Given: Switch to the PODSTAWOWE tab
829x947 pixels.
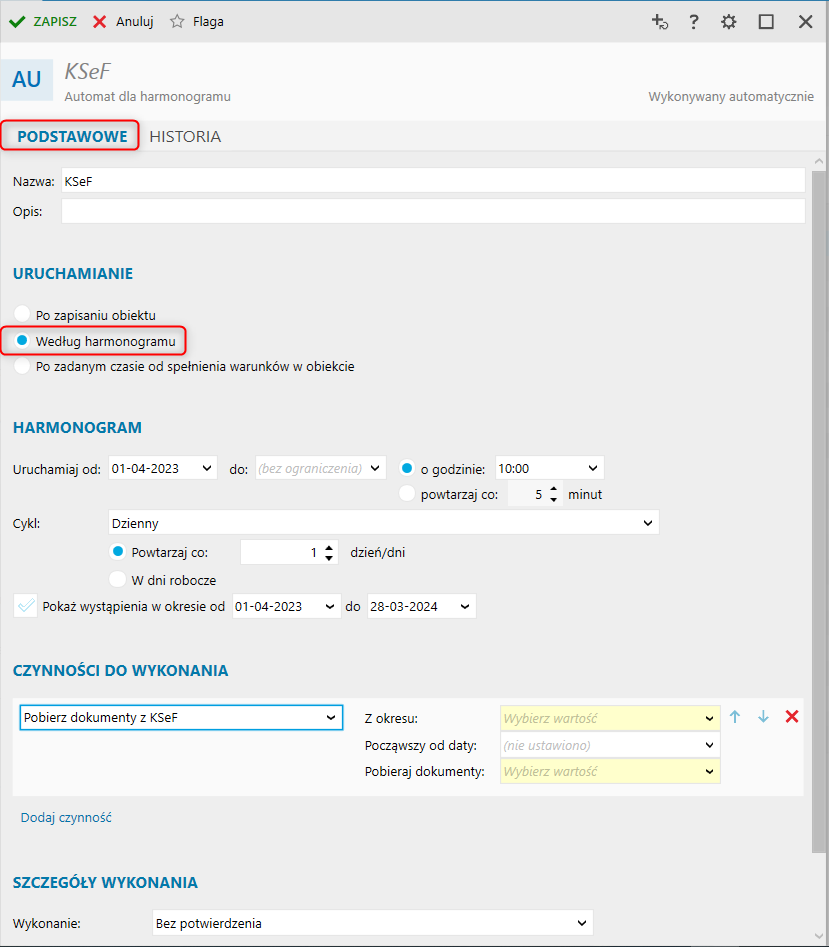Looking at the screenshot, I should [72, 136].
